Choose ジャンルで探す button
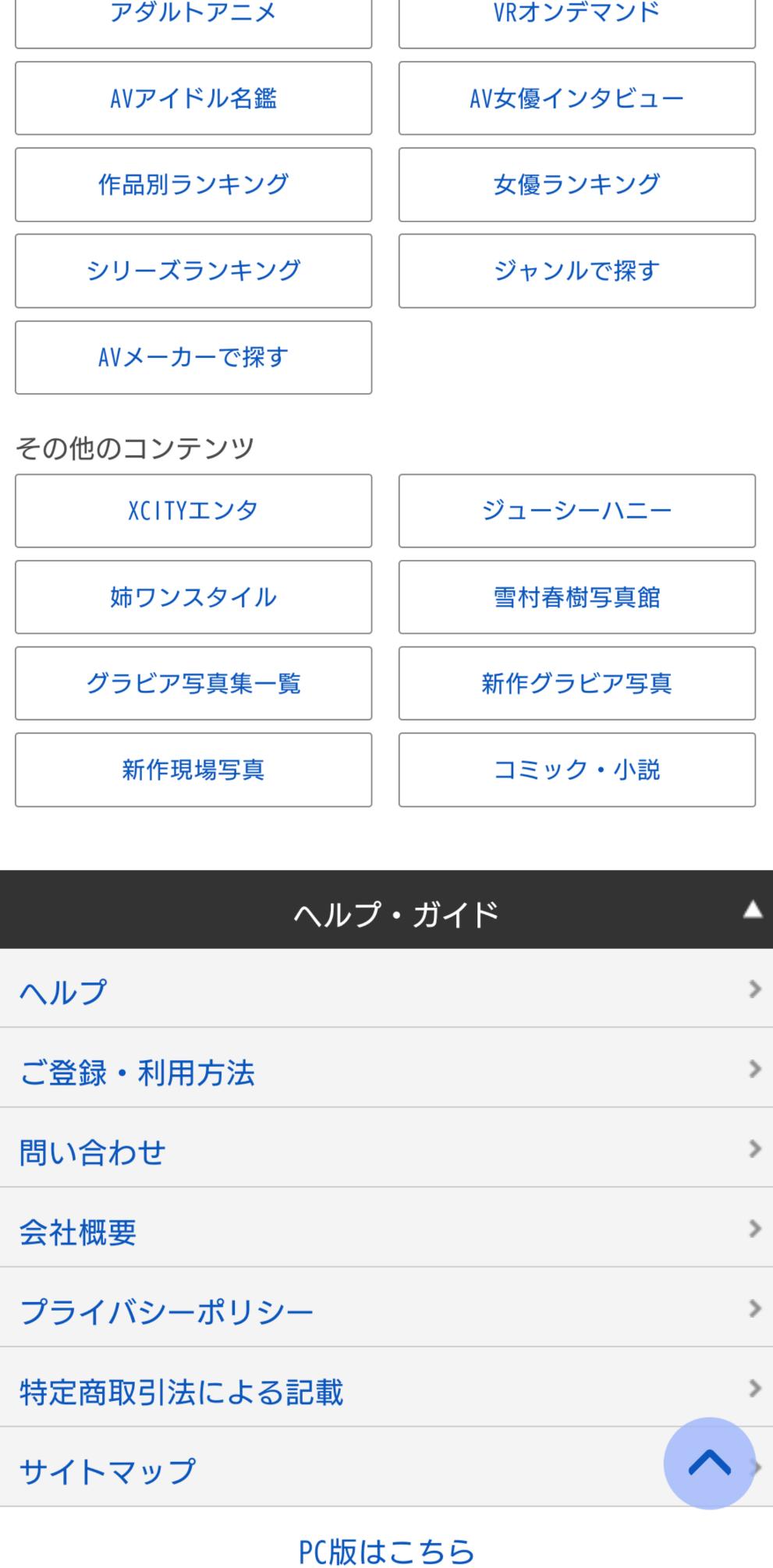The image size is (773, 1568). (577, 271)
